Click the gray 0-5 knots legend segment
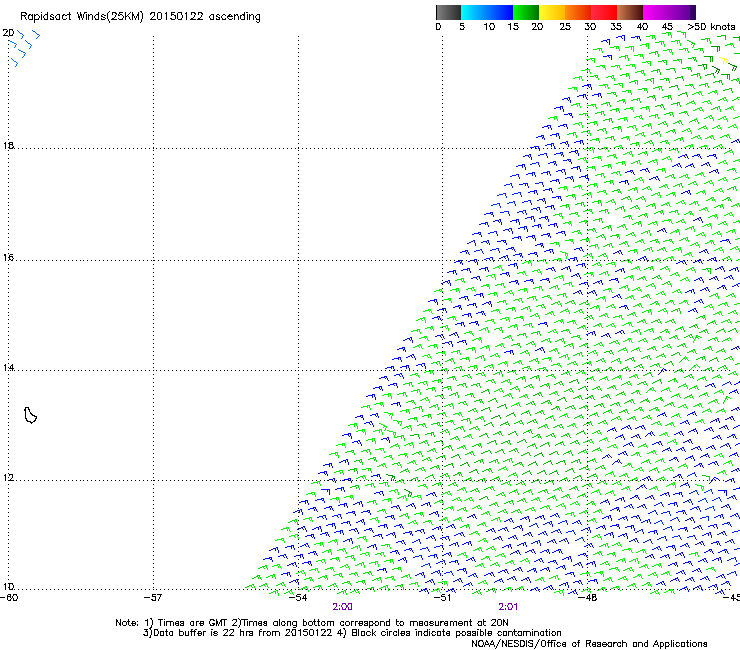Screen dimensions: 740x650 [x=448, y=12]
